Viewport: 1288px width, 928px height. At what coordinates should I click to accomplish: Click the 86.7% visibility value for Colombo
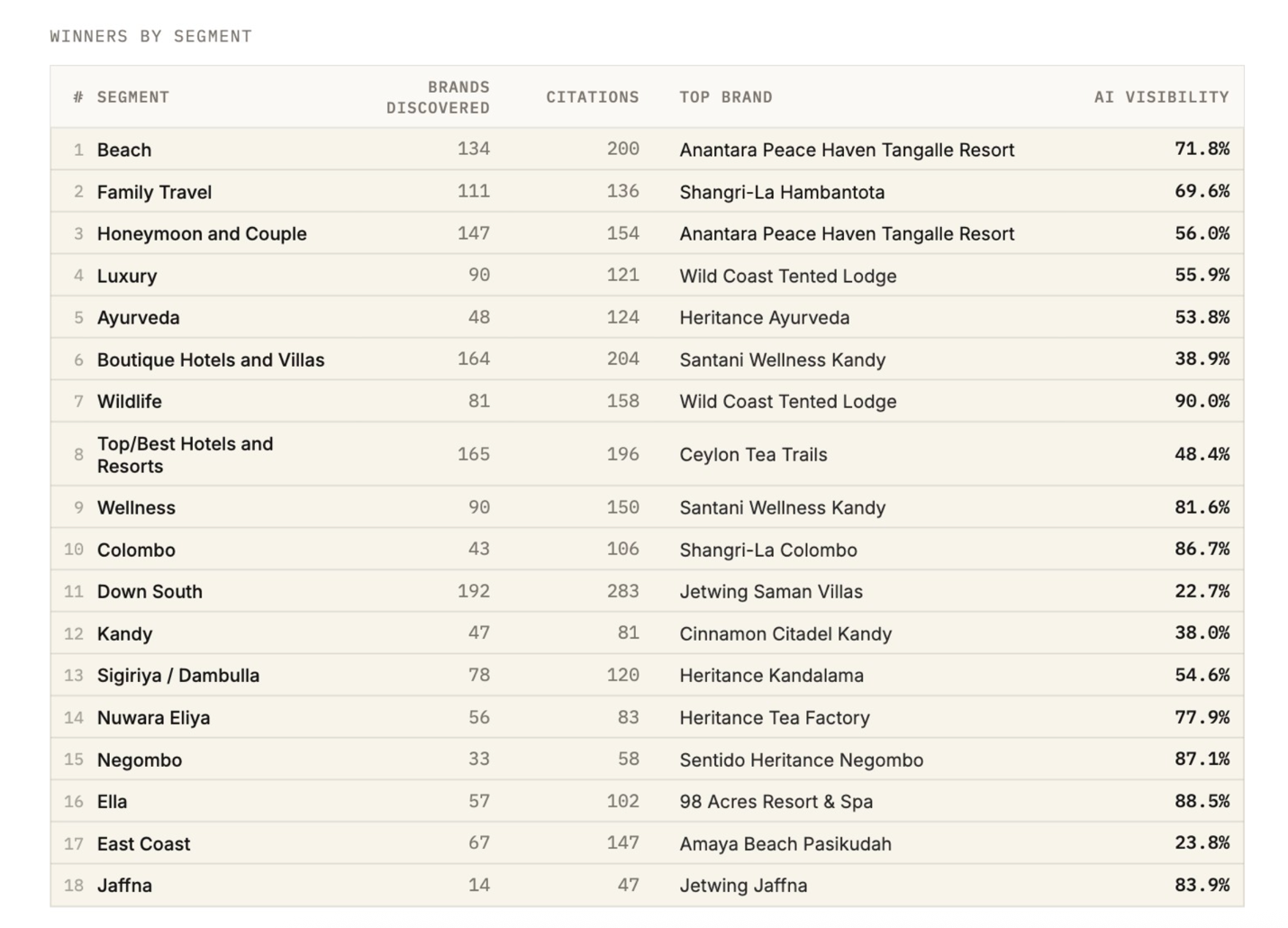point(1202,549)
